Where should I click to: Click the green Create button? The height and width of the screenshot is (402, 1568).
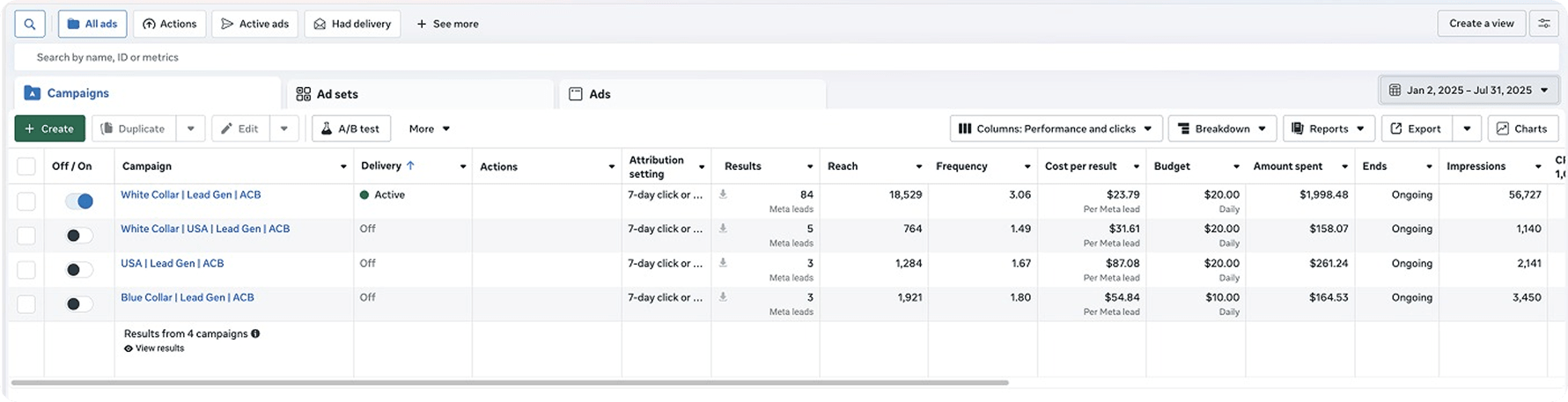pos(49,128)
